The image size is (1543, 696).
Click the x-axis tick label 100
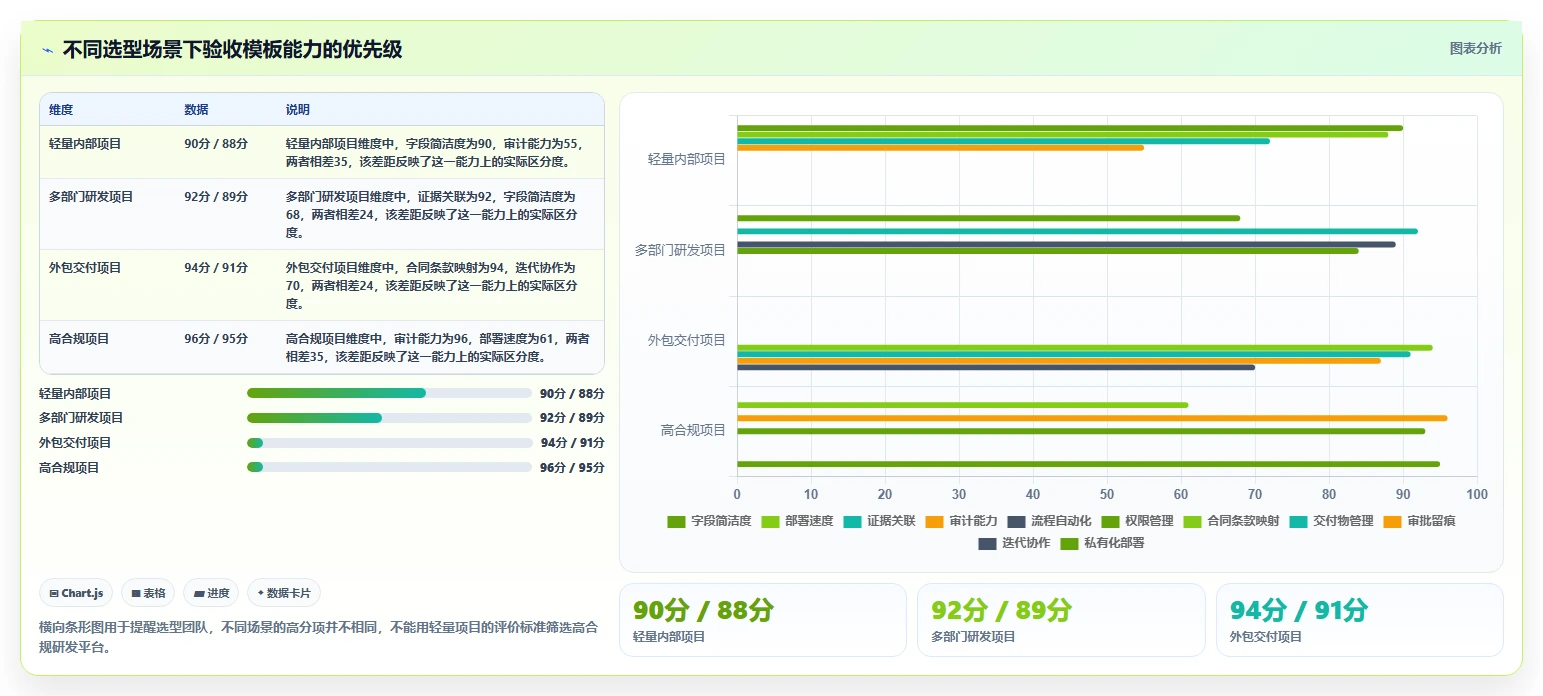(1476, 494)
